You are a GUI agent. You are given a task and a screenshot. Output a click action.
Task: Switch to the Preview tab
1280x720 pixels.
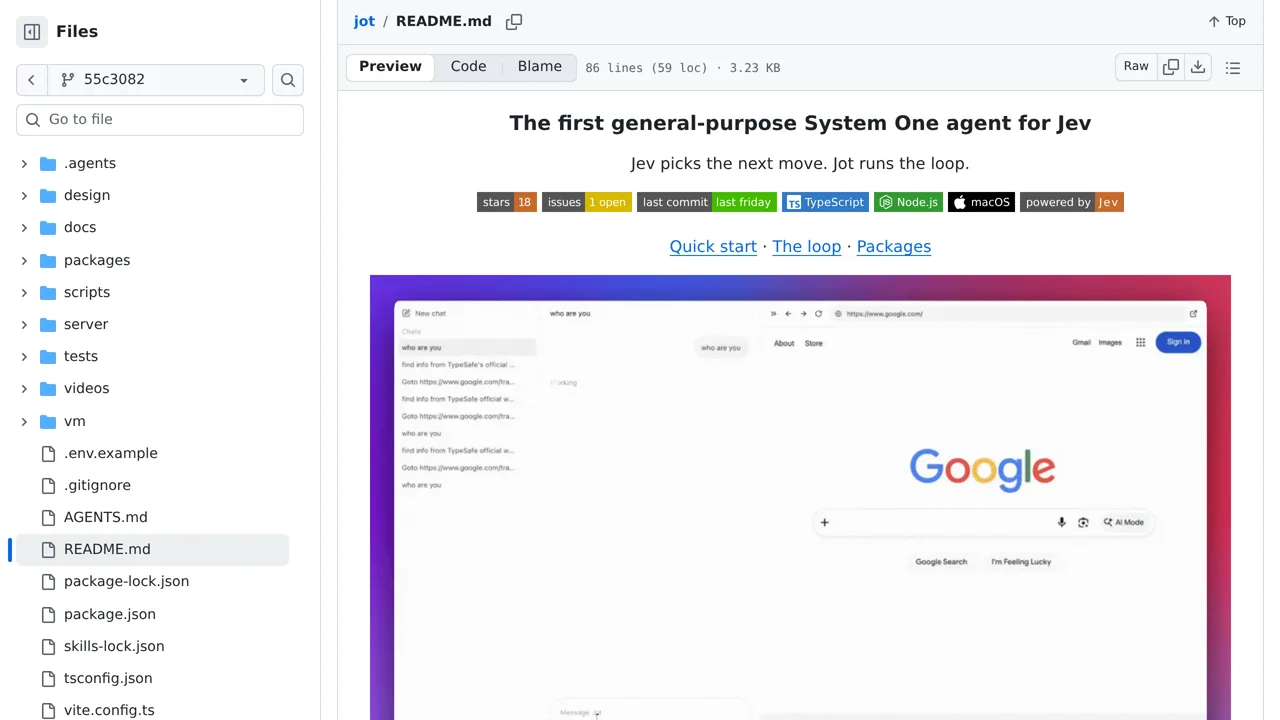(x=390, y=67)
